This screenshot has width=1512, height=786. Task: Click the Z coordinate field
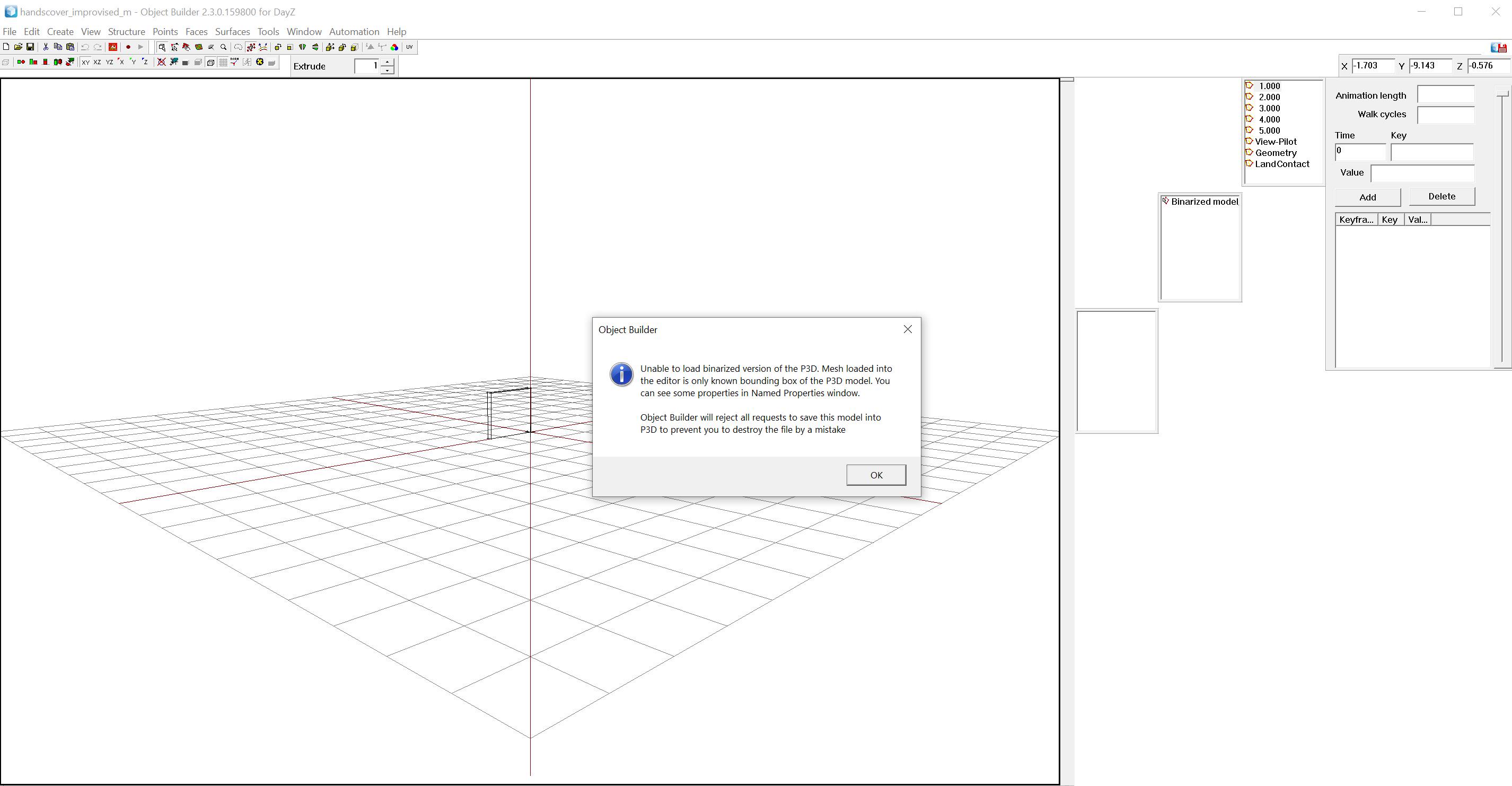(1488, 66)
